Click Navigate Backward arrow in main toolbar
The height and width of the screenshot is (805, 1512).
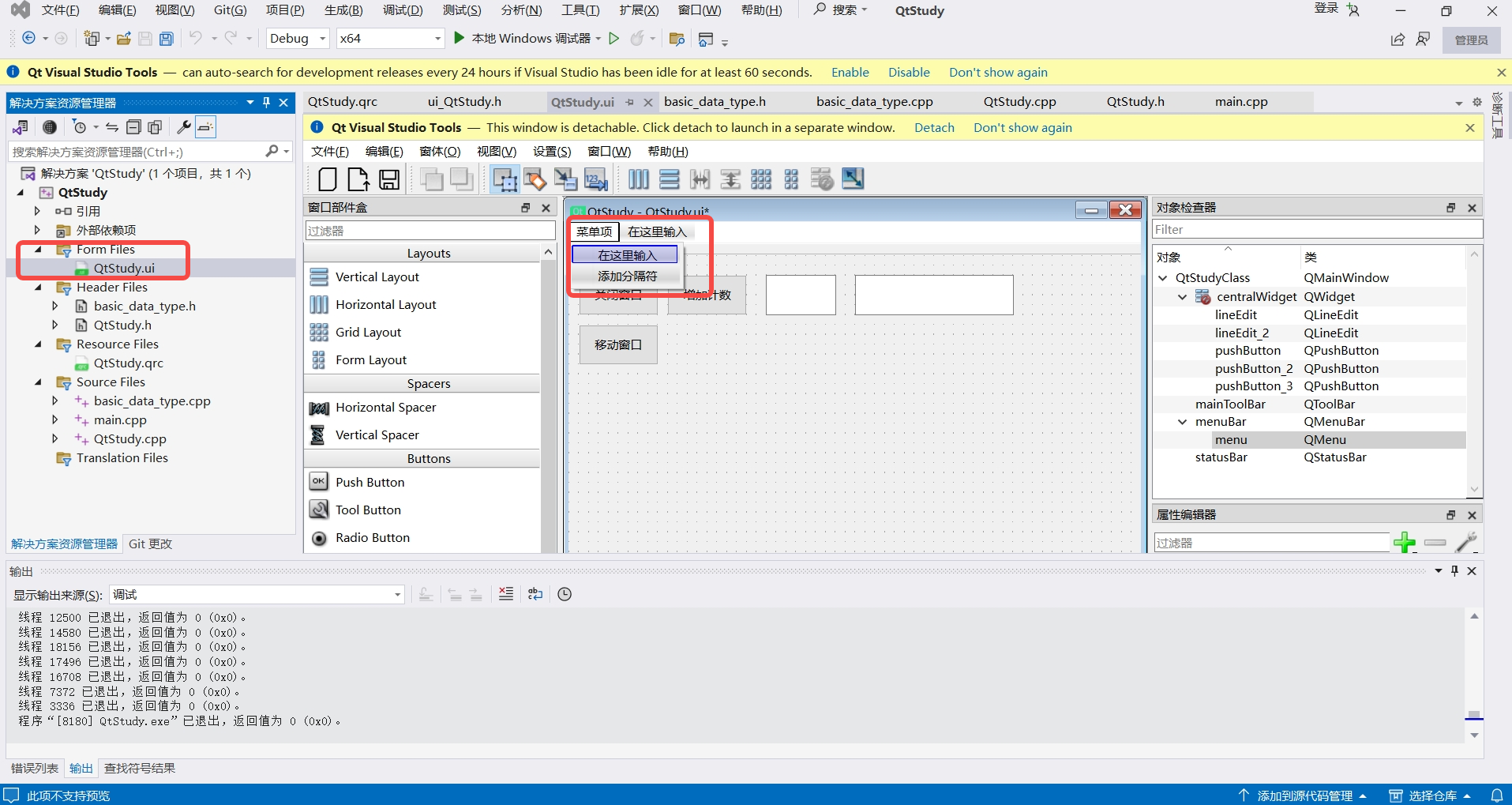29,38
